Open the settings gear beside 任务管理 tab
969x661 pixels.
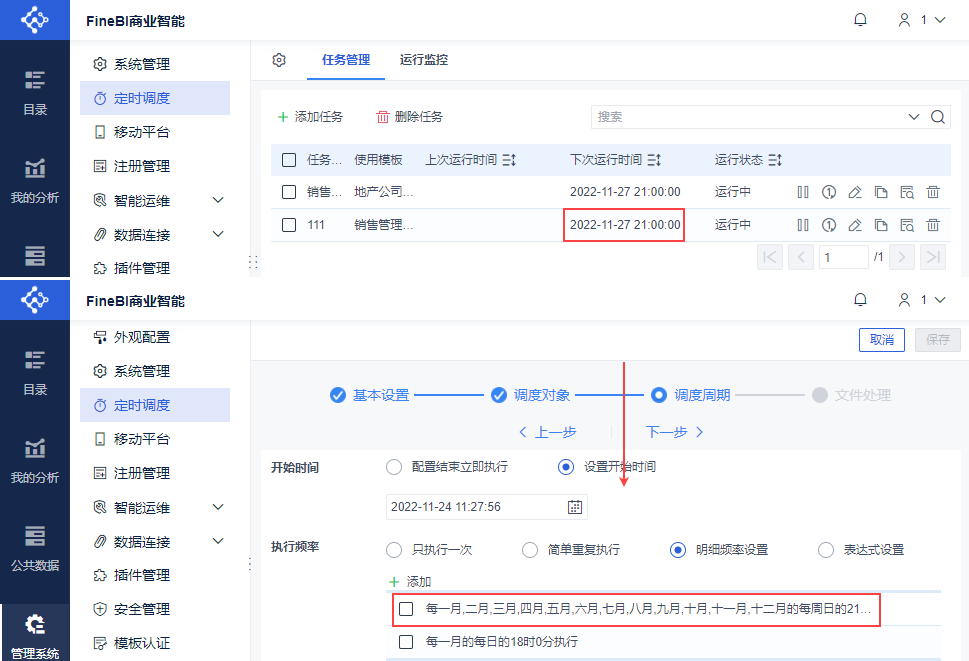point(279,60)
